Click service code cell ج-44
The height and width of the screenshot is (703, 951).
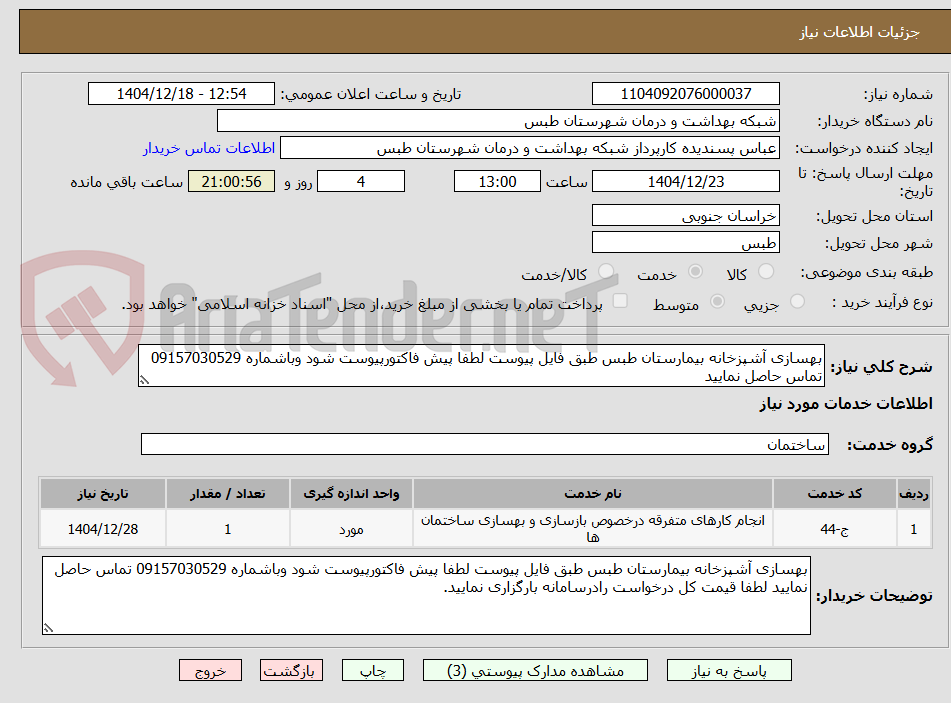coord(834,529)
